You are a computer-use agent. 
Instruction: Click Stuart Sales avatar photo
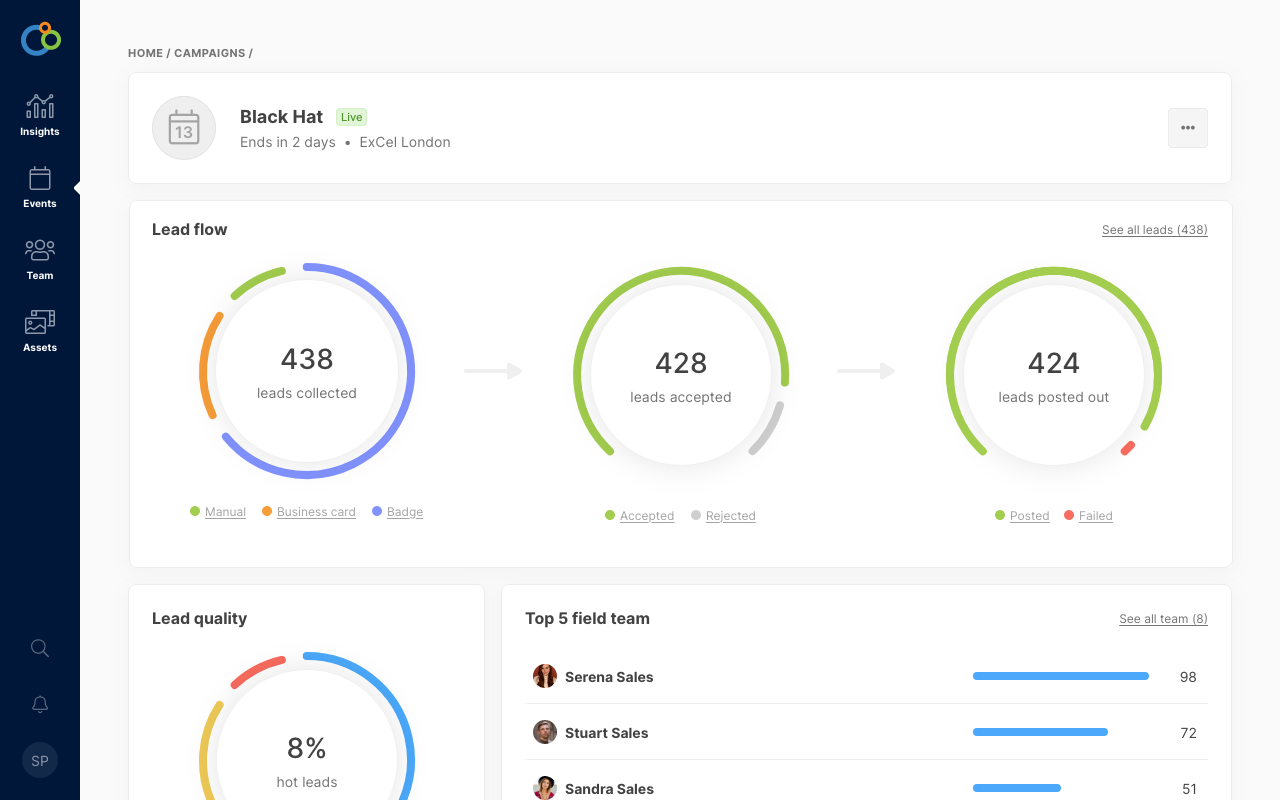tap(545, 732)
